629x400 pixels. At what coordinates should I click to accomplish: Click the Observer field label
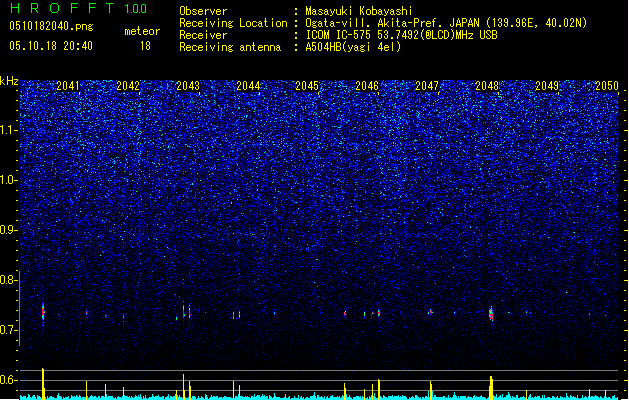pyautogui.click(x=203, y=11)
